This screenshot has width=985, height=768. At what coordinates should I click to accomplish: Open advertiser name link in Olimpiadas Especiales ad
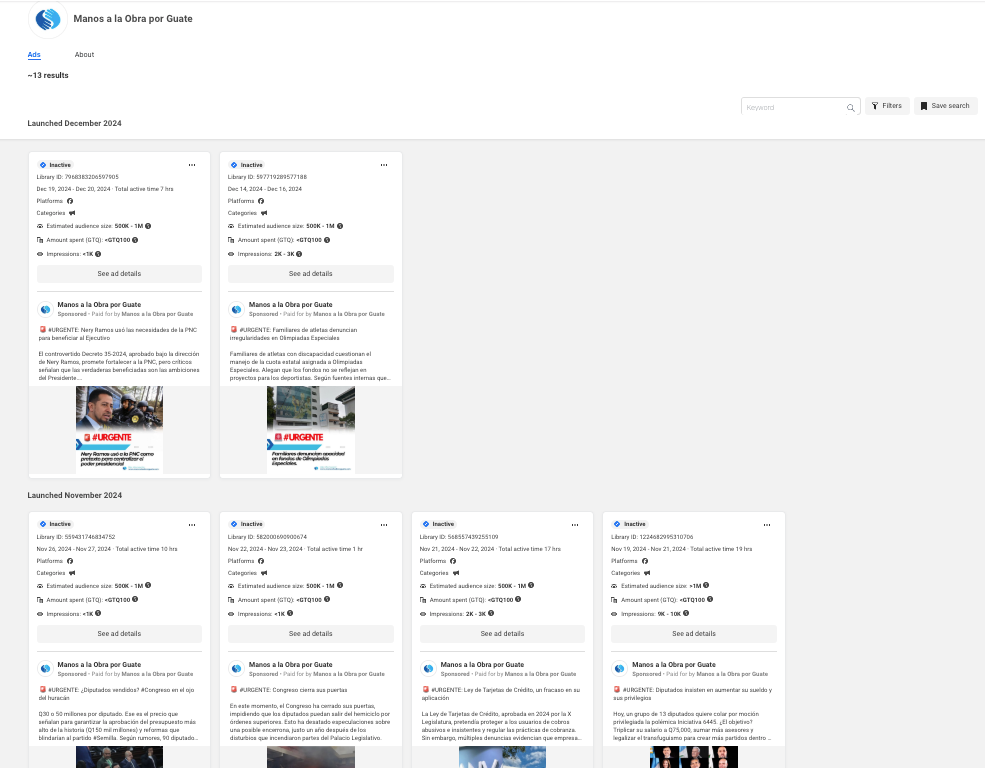(x=291, y=305)
